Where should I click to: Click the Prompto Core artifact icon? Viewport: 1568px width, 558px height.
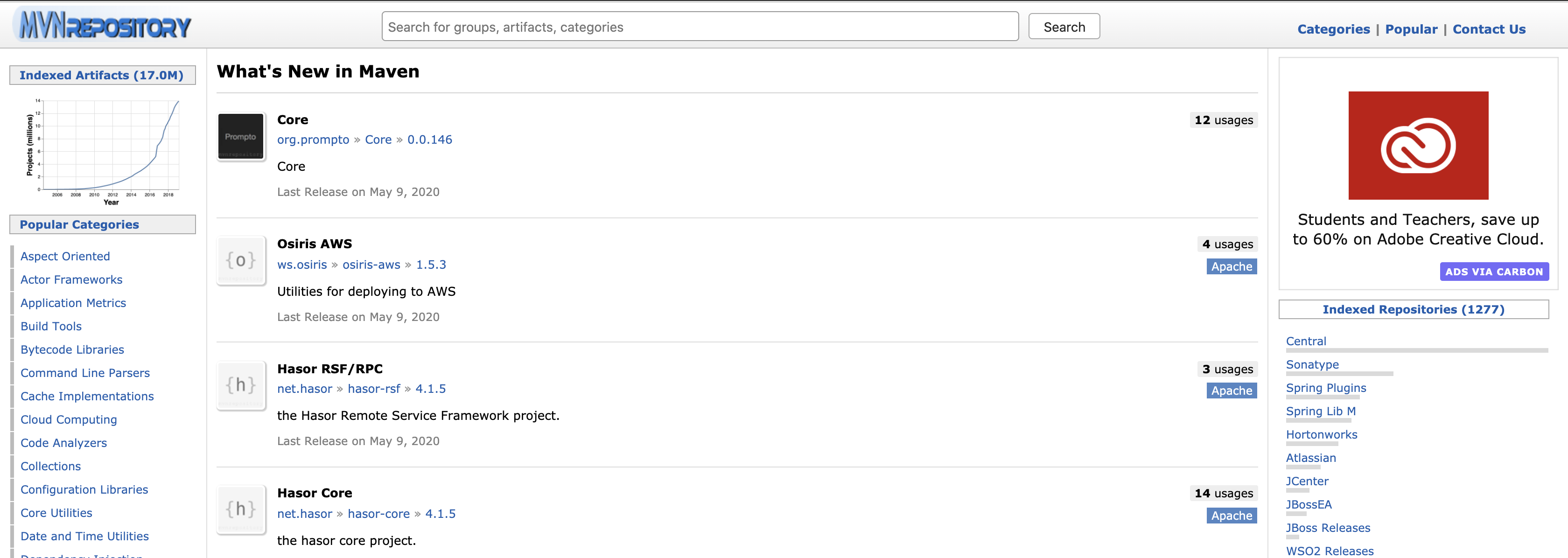[x=240, y=137]
